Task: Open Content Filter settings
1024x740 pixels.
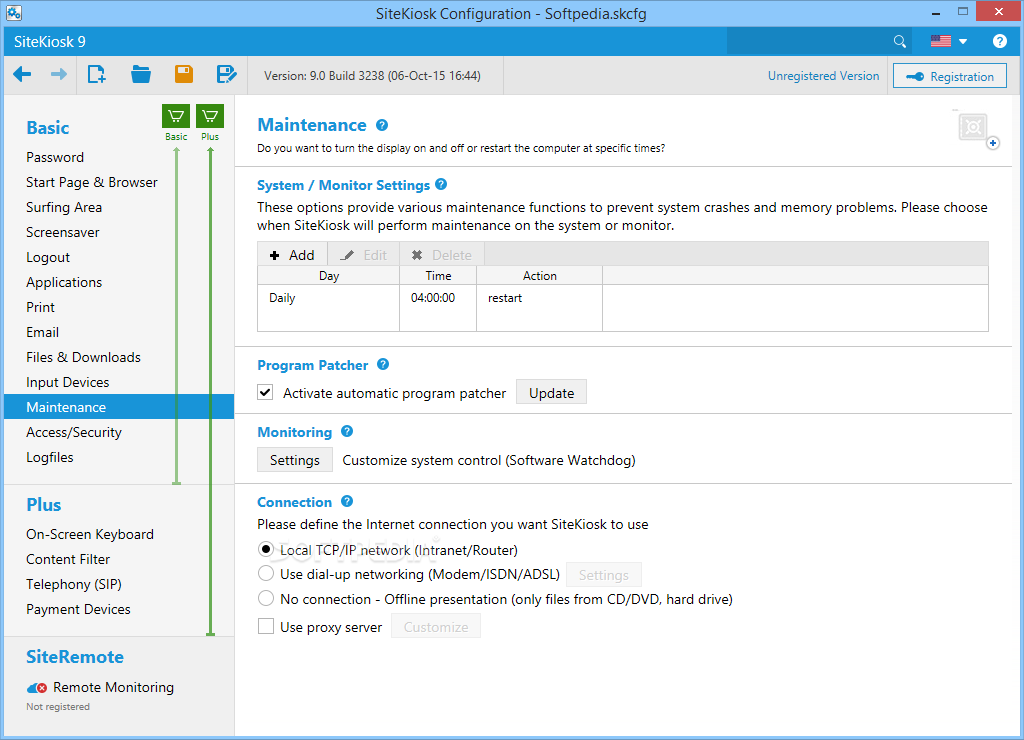Action: [x=68, y=559]
